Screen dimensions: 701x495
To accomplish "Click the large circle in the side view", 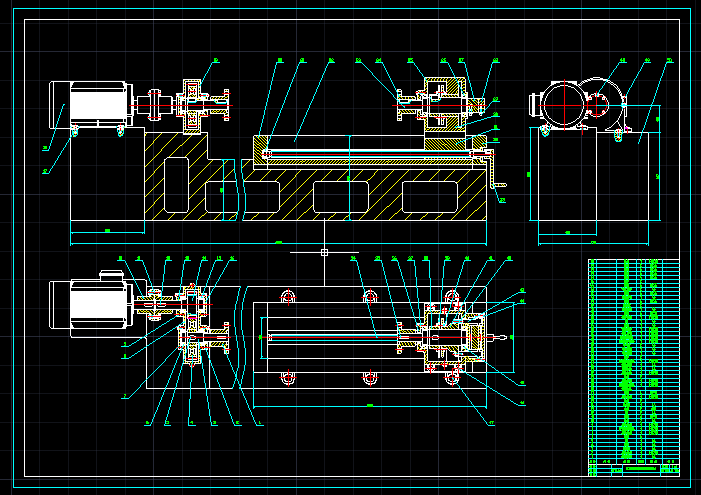I will point(563,103).
